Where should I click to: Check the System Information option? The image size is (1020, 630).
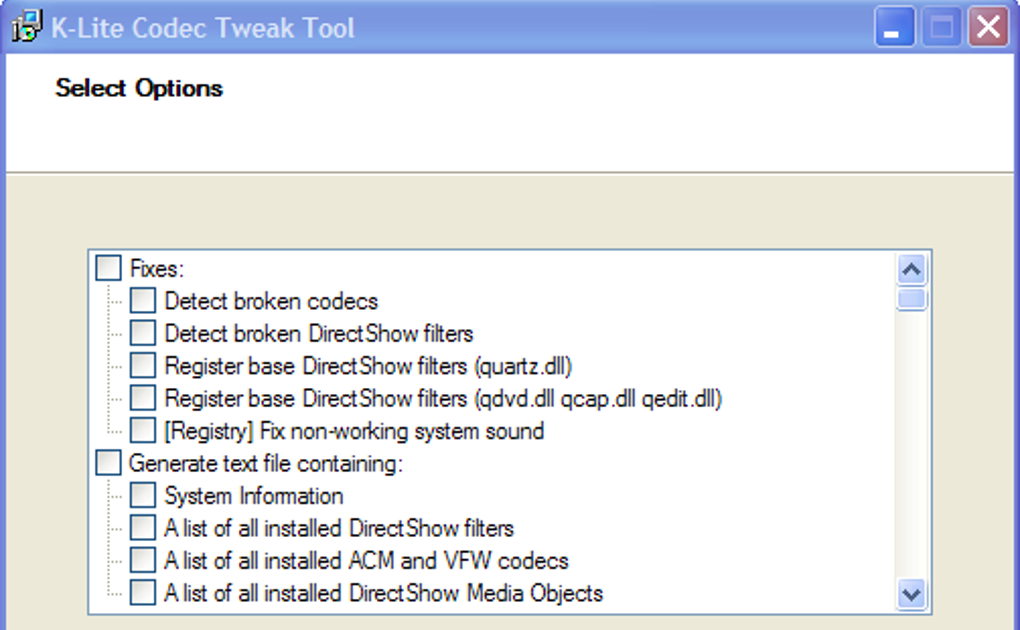coord(143,495)
